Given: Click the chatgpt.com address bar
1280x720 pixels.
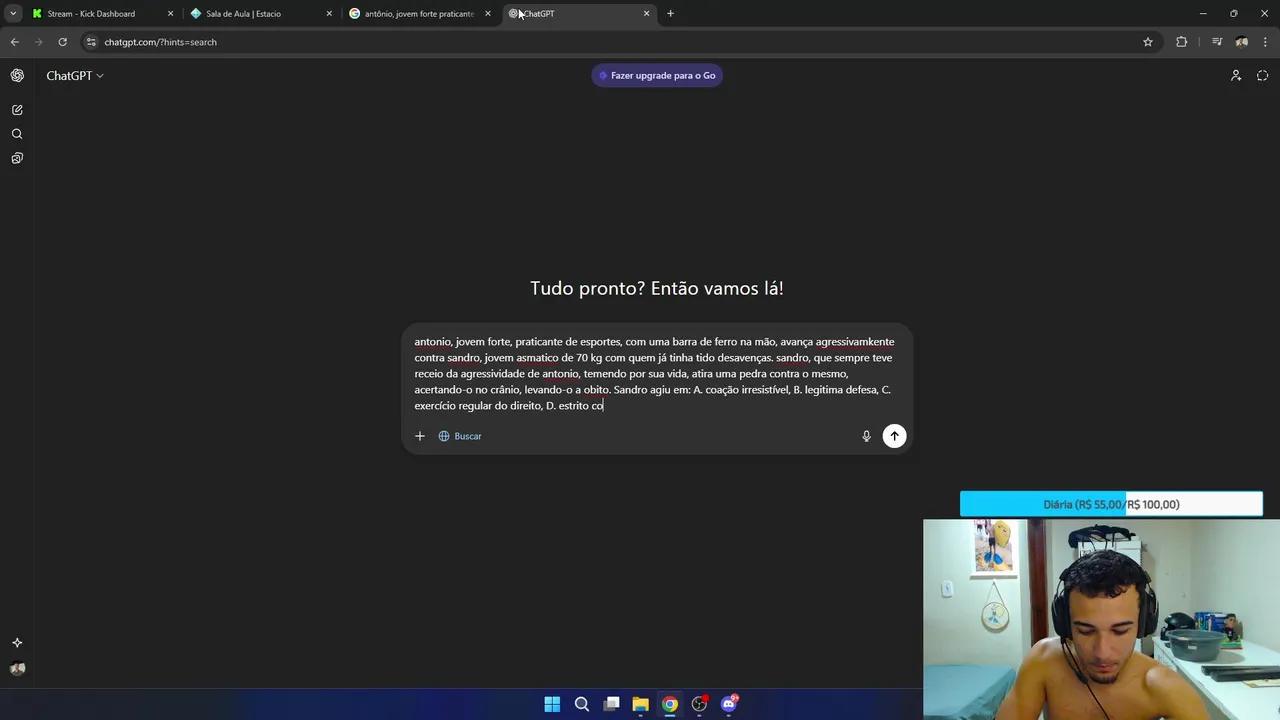Looking at the screenshot, I should (x=620, y=42).
